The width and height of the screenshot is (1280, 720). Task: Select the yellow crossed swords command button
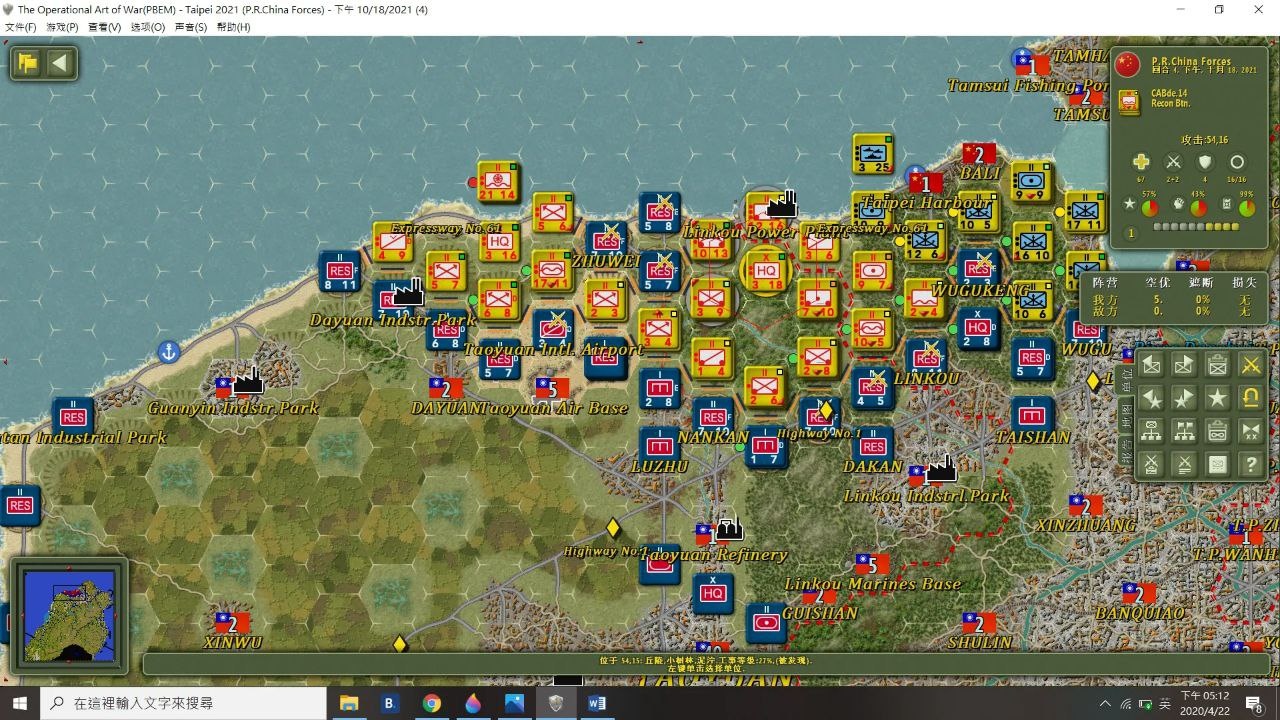coord(1250,365)
